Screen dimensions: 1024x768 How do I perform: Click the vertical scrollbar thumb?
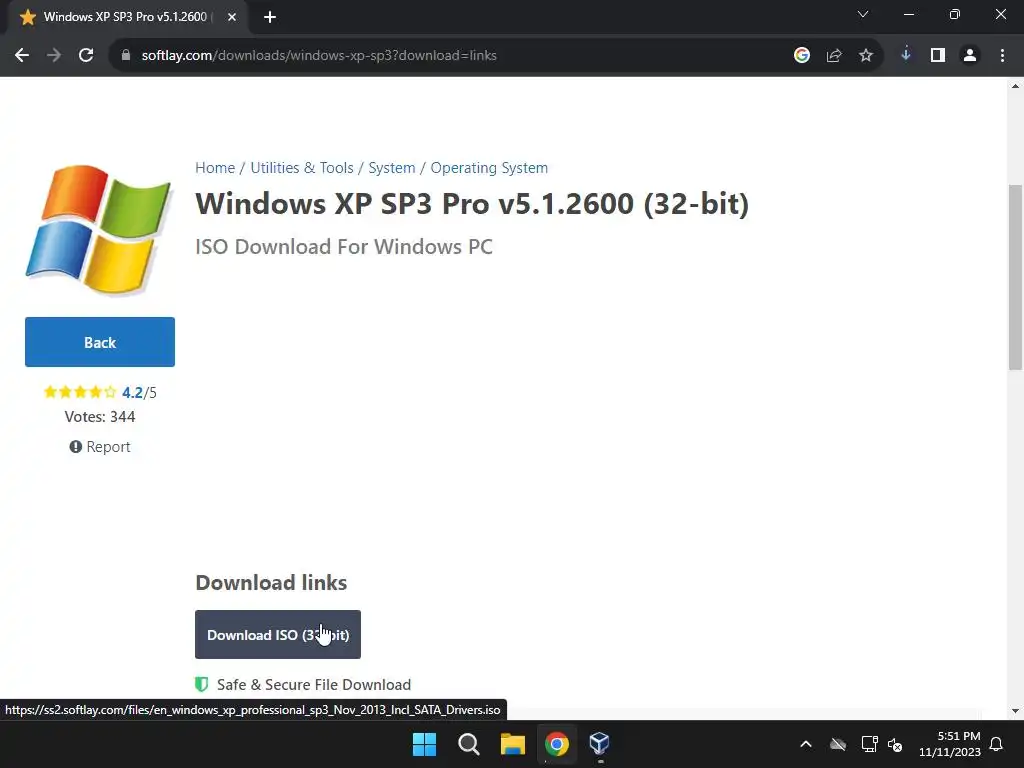click(x=1015, y=278)
